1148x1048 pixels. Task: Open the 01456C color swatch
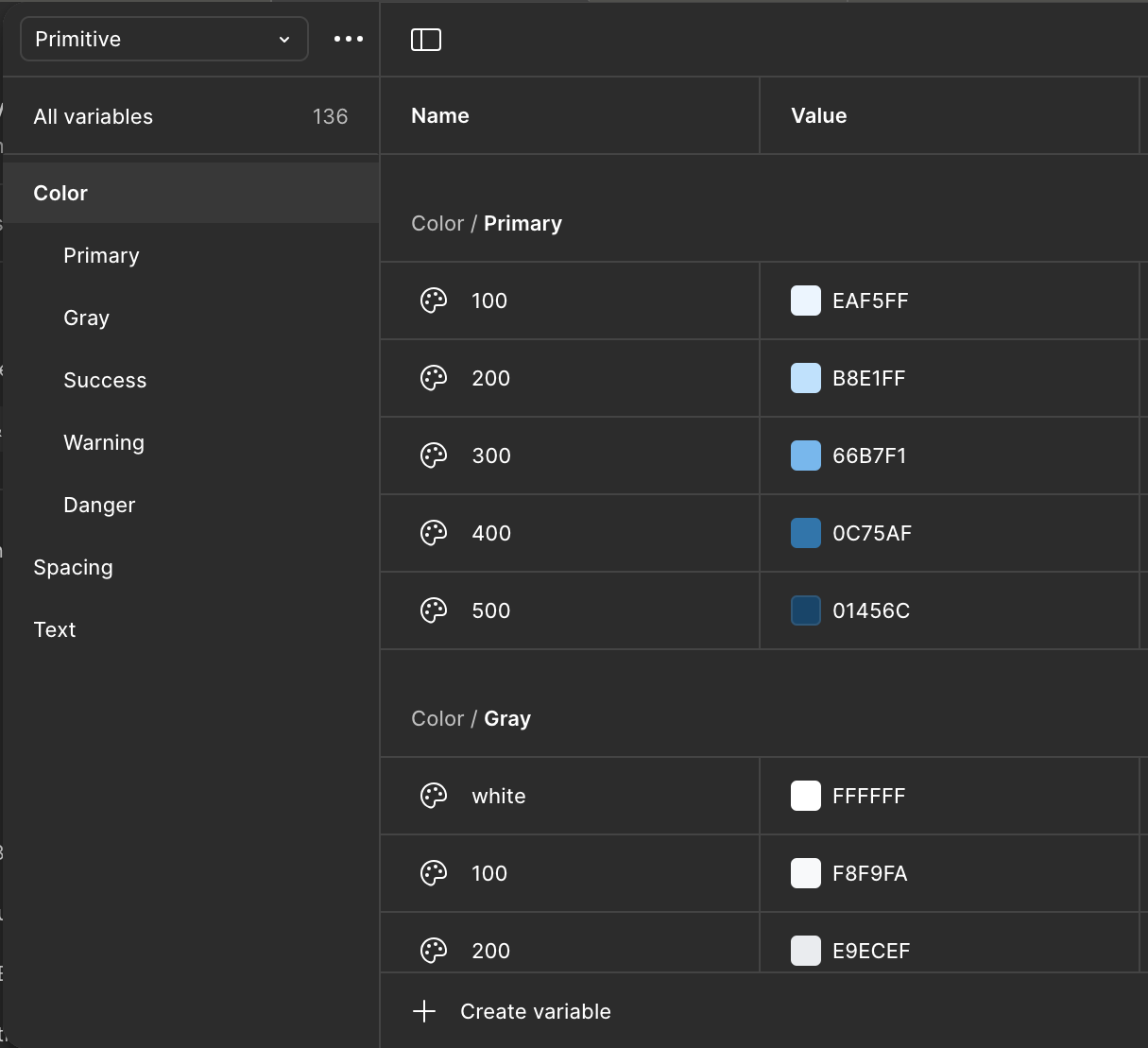point(806,610)
